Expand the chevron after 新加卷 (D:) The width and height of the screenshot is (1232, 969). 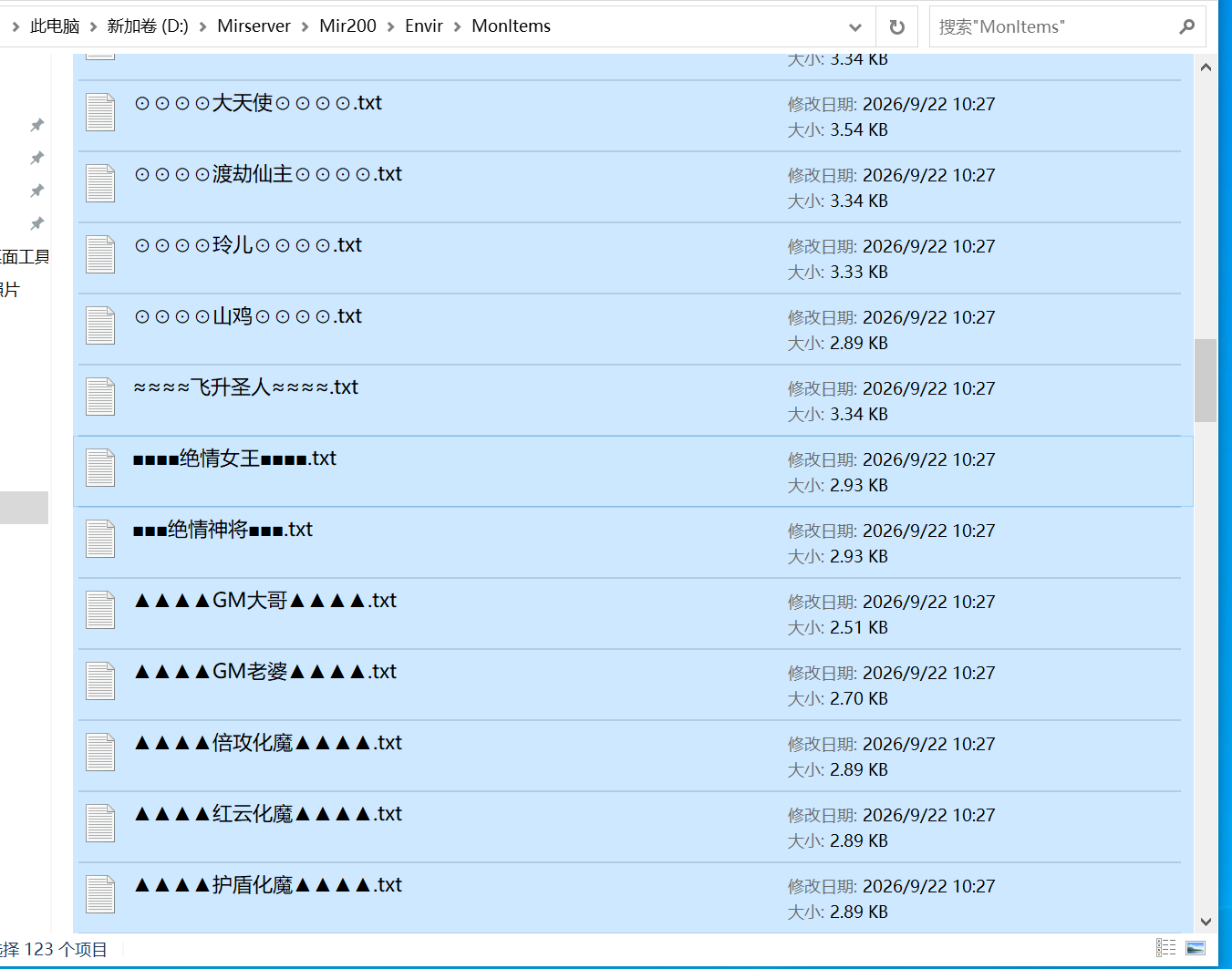click(x=202, y=26)
